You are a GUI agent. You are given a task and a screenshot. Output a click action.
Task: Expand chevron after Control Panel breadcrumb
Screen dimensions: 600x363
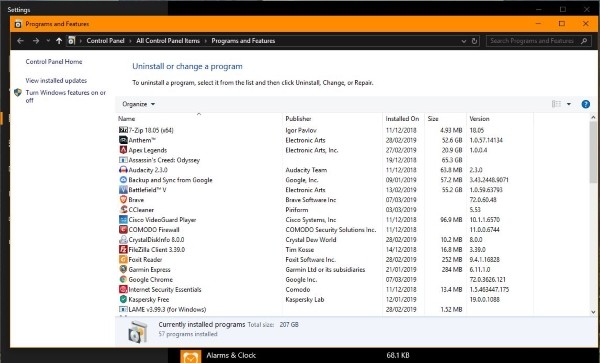(130, 41)
